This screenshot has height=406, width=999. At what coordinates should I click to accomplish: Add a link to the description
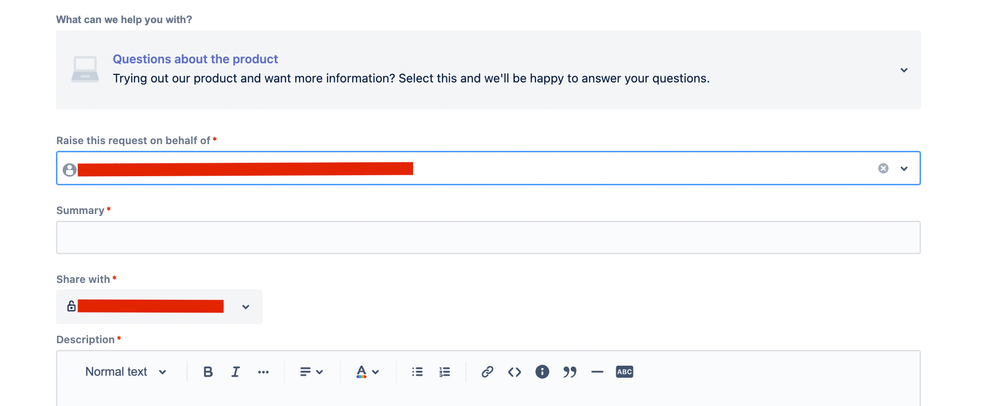tap(487, 372)
